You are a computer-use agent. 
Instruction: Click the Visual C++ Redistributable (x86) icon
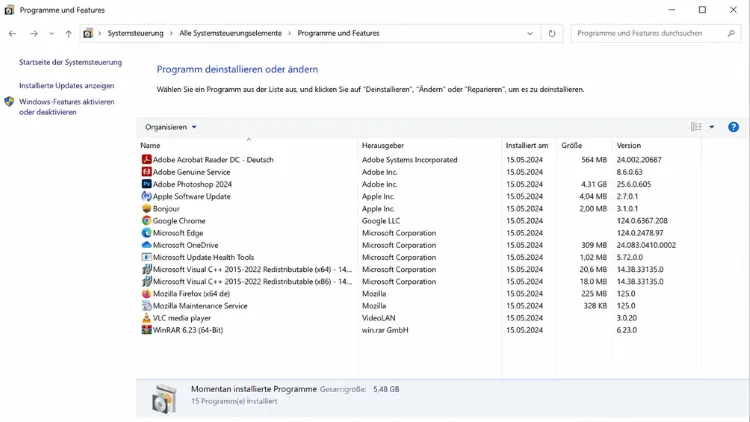tap(146, 281)
